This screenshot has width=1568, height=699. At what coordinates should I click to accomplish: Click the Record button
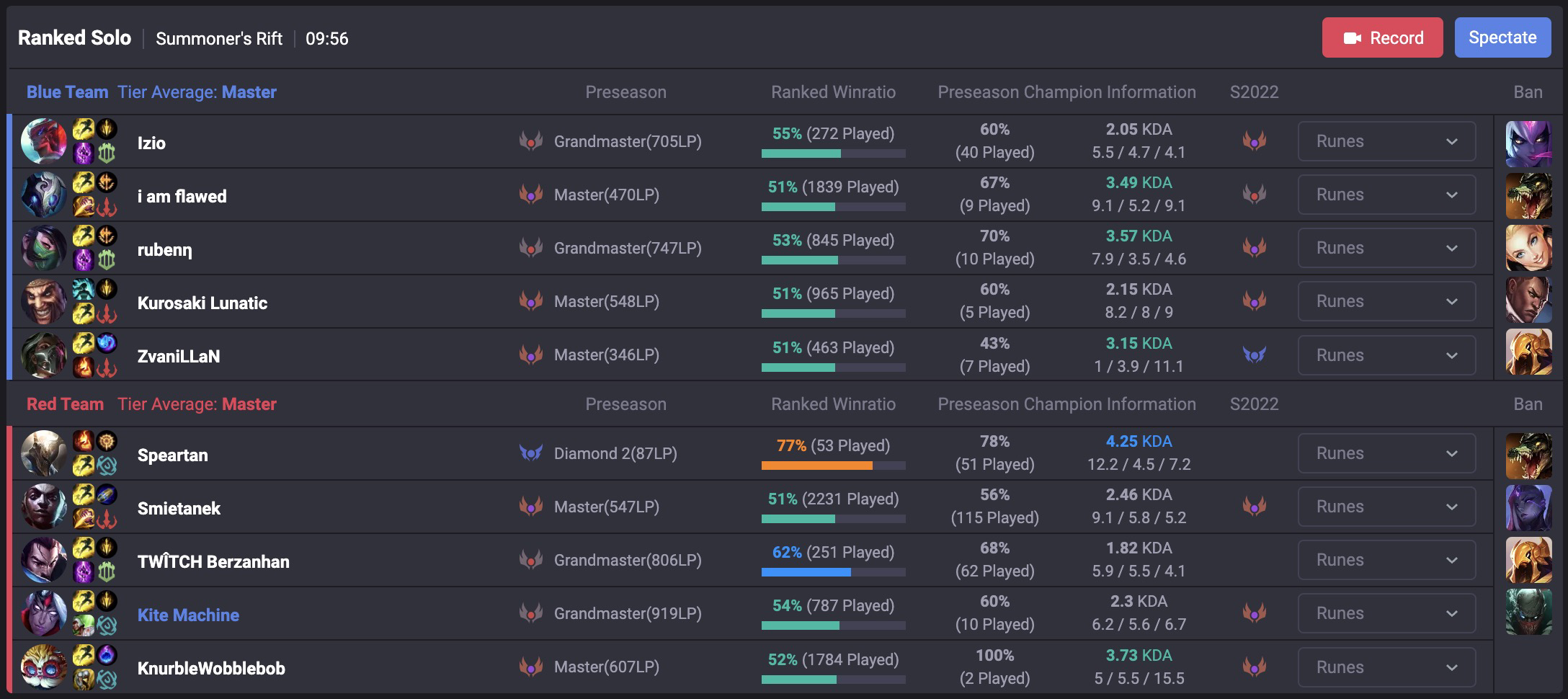[x=1381, y=37]
